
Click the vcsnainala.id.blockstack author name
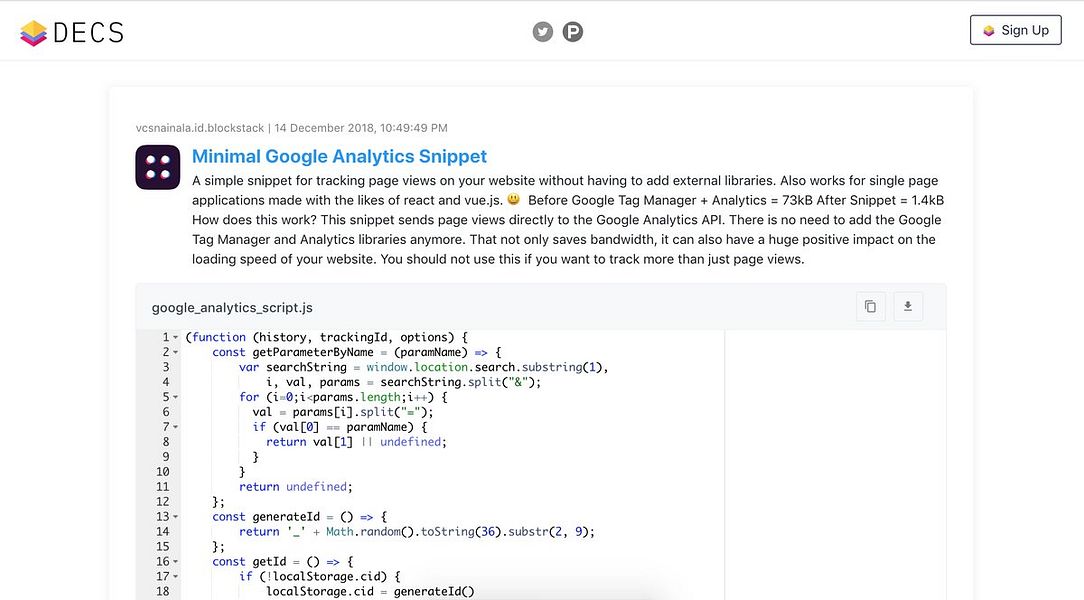pyautogui.click(x=200, y=128)
